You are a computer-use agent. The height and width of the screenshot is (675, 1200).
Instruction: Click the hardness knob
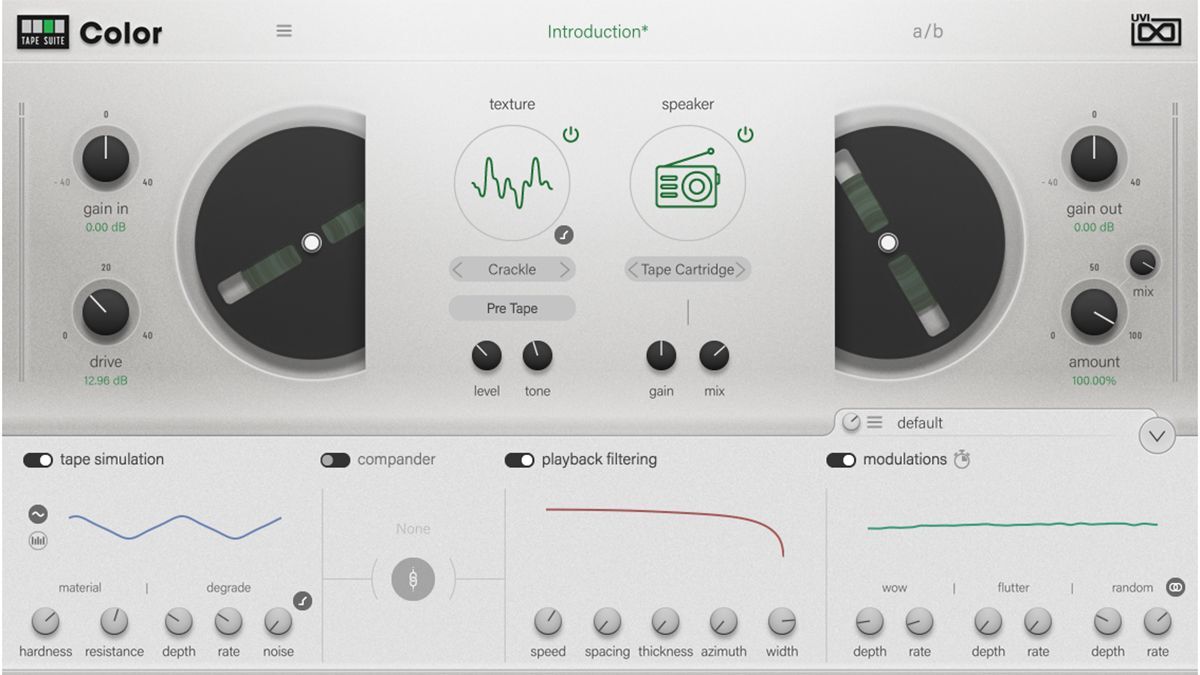[45, 622]
